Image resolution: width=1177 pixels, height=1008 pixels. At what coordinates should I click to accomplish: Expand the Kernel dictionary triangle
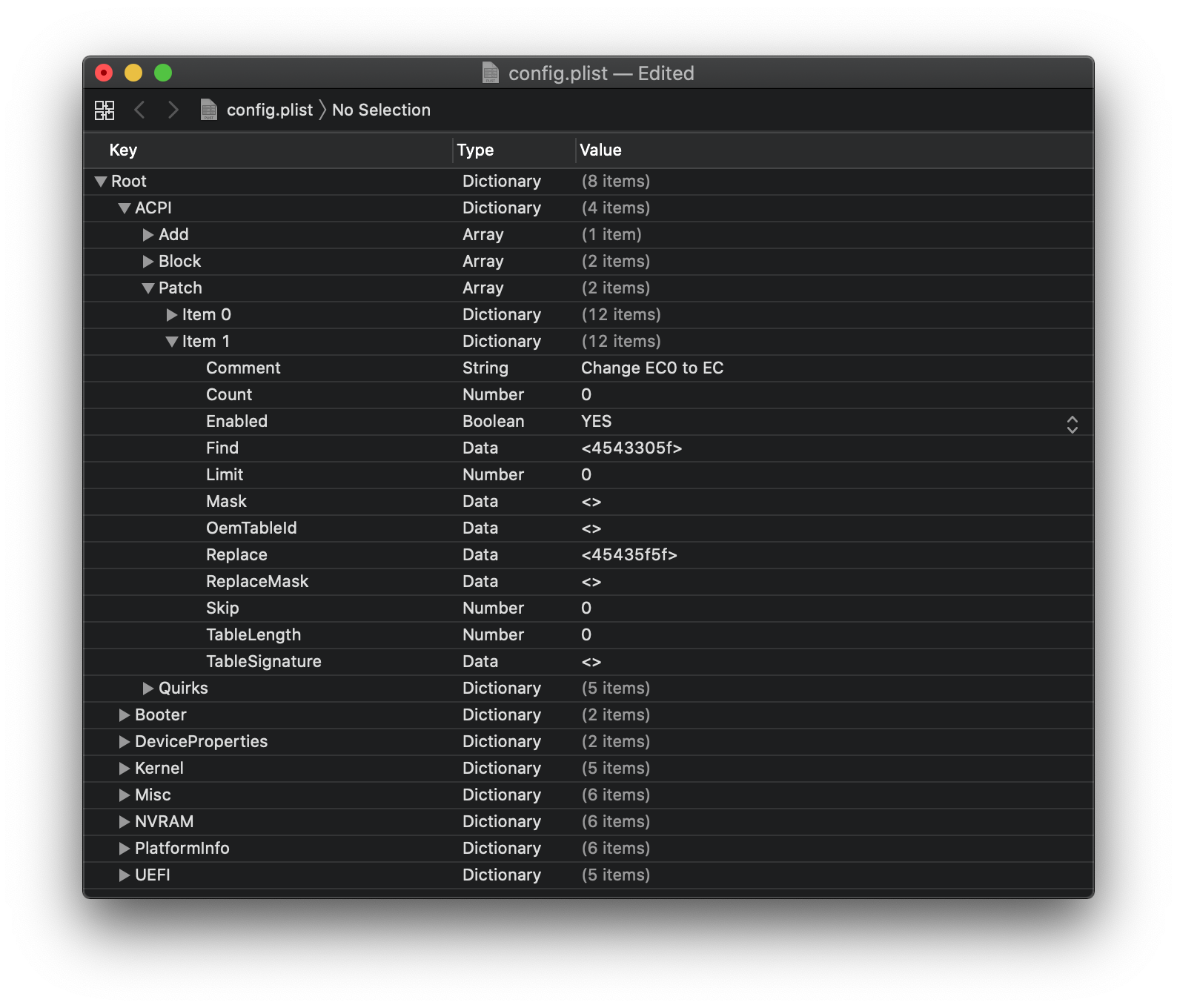pos(125,769)
